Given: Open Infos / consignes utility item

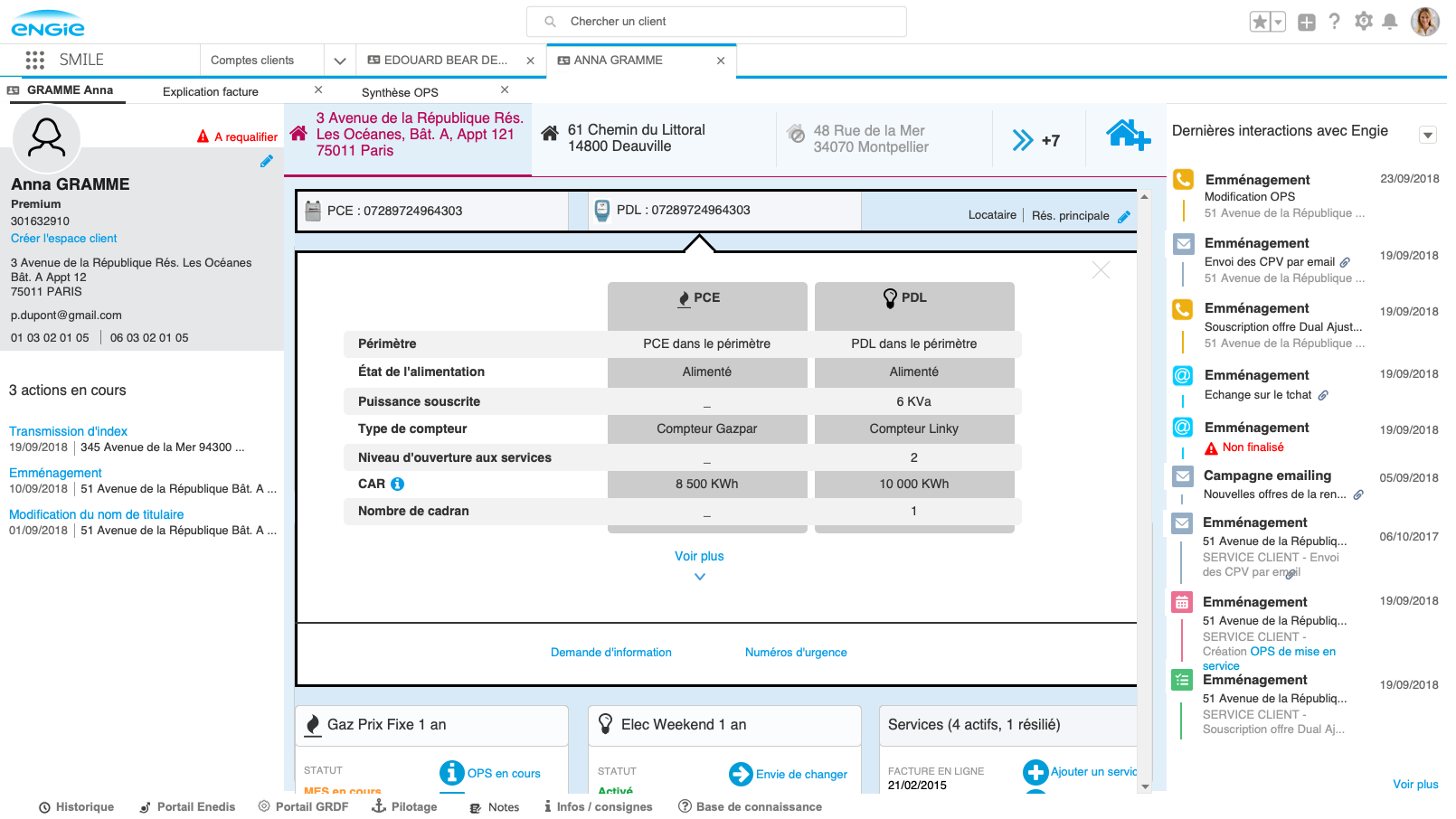Looking at the screenshot, I should [598, 807].
